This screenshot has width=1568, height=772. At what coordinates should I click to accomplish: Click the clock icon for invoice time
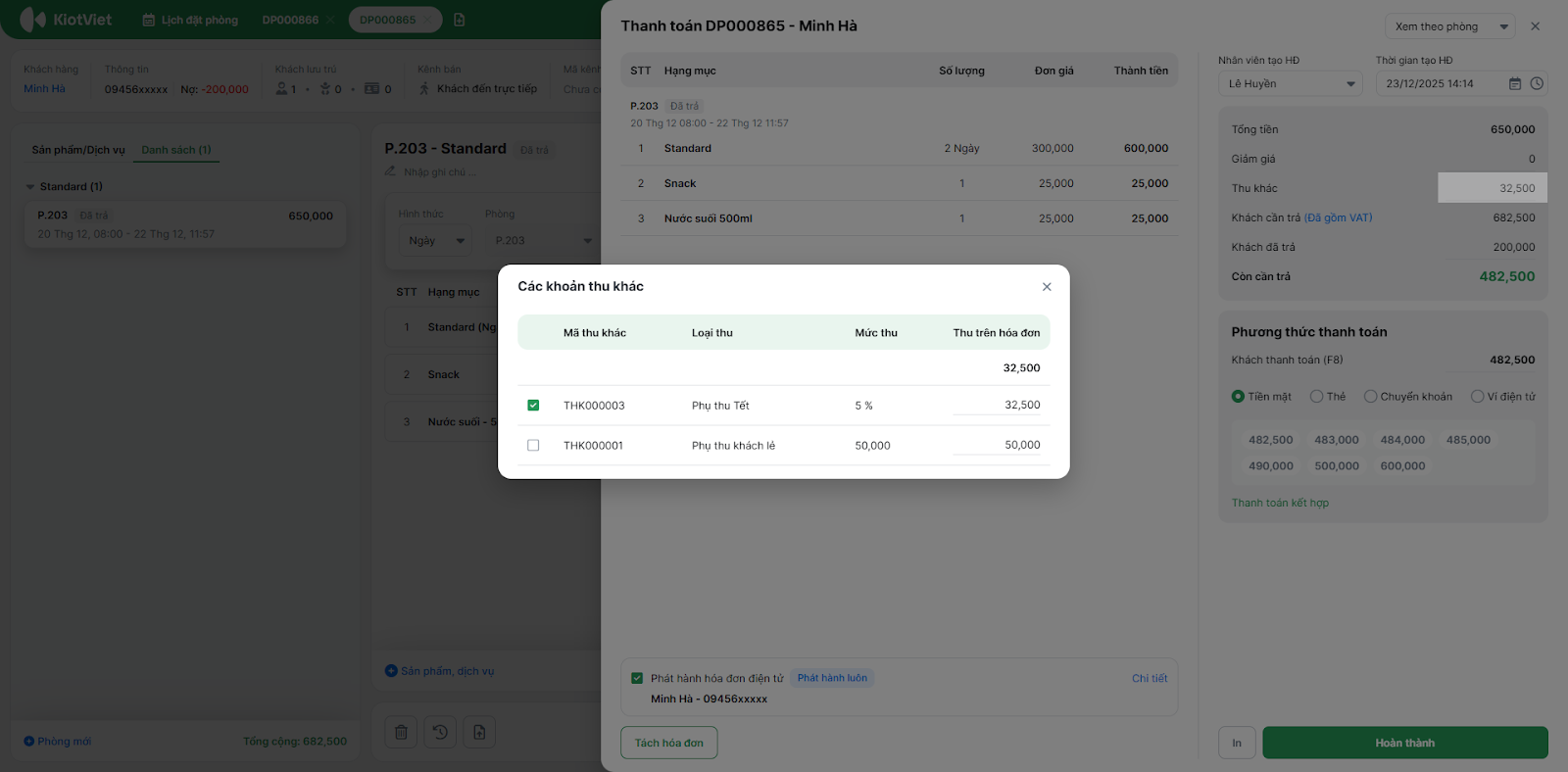(x=1537, y=84)
